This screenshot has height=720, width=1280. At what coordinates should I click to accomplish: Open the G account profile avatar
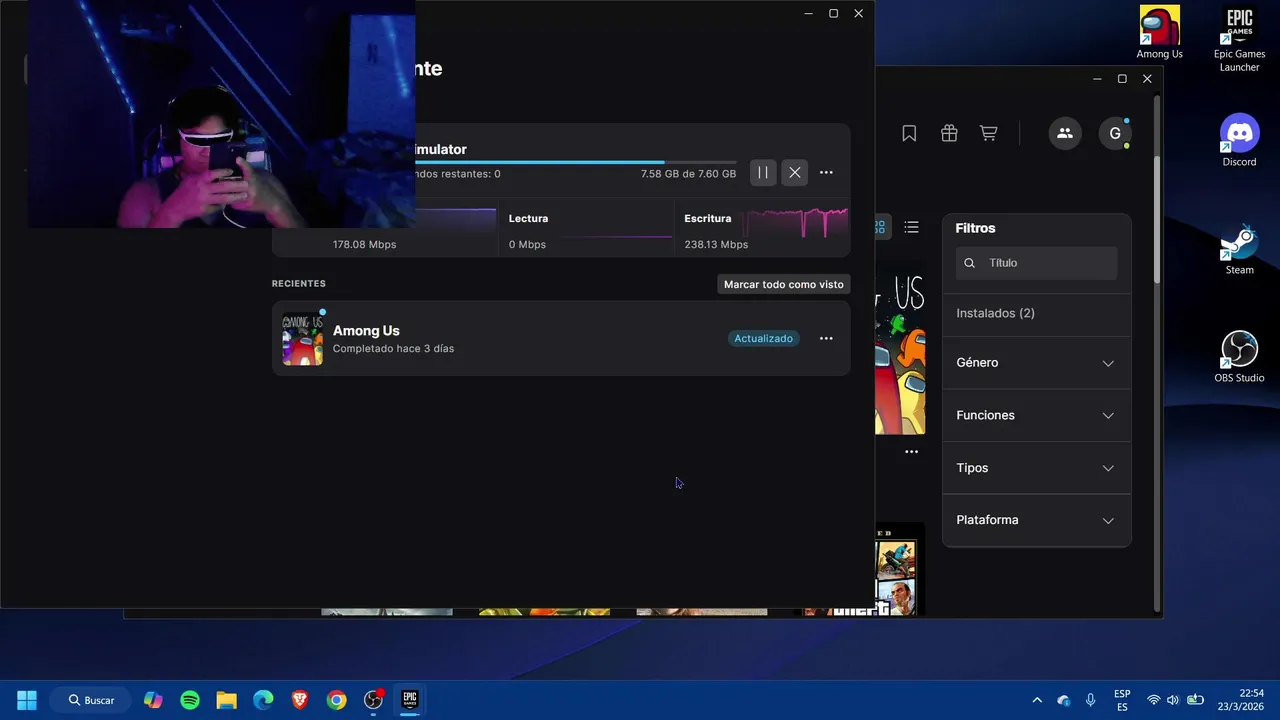pyautogui.click(x=1115, y=133)
